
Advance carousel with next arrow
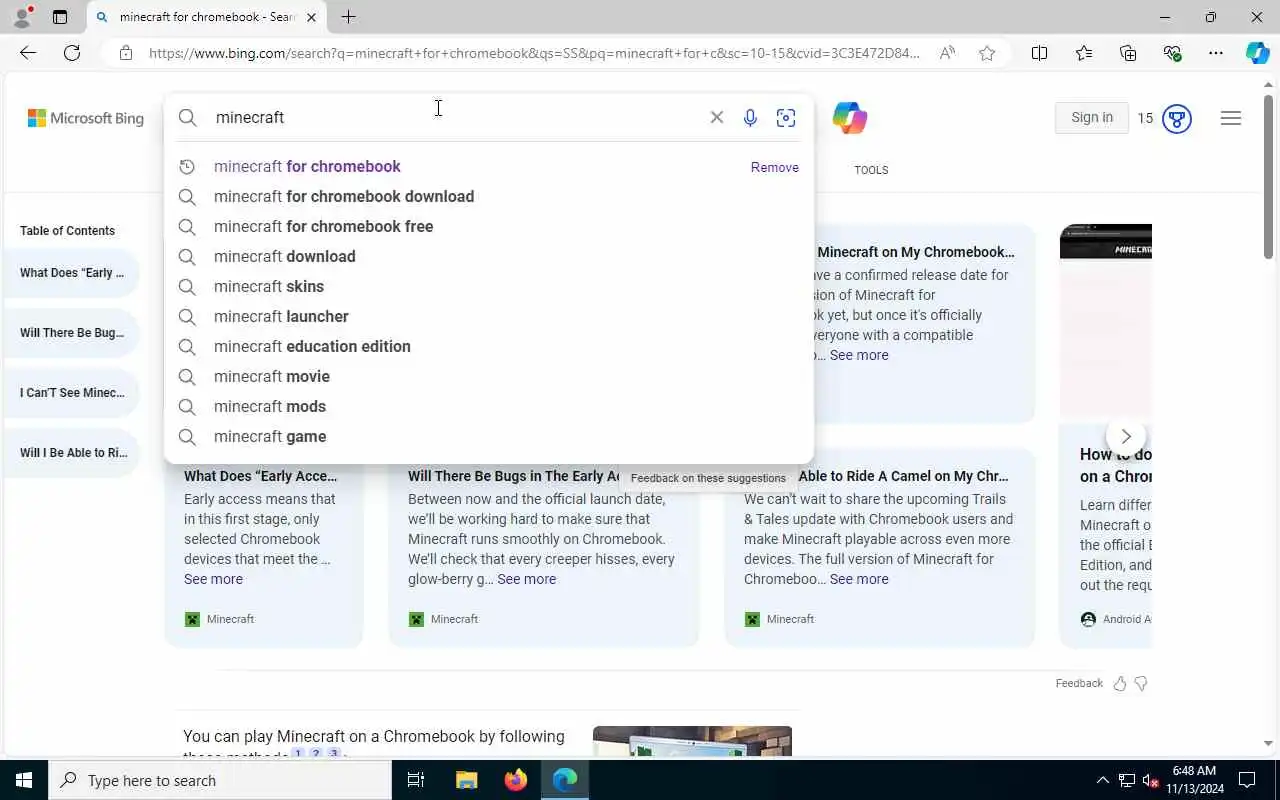1126,436
